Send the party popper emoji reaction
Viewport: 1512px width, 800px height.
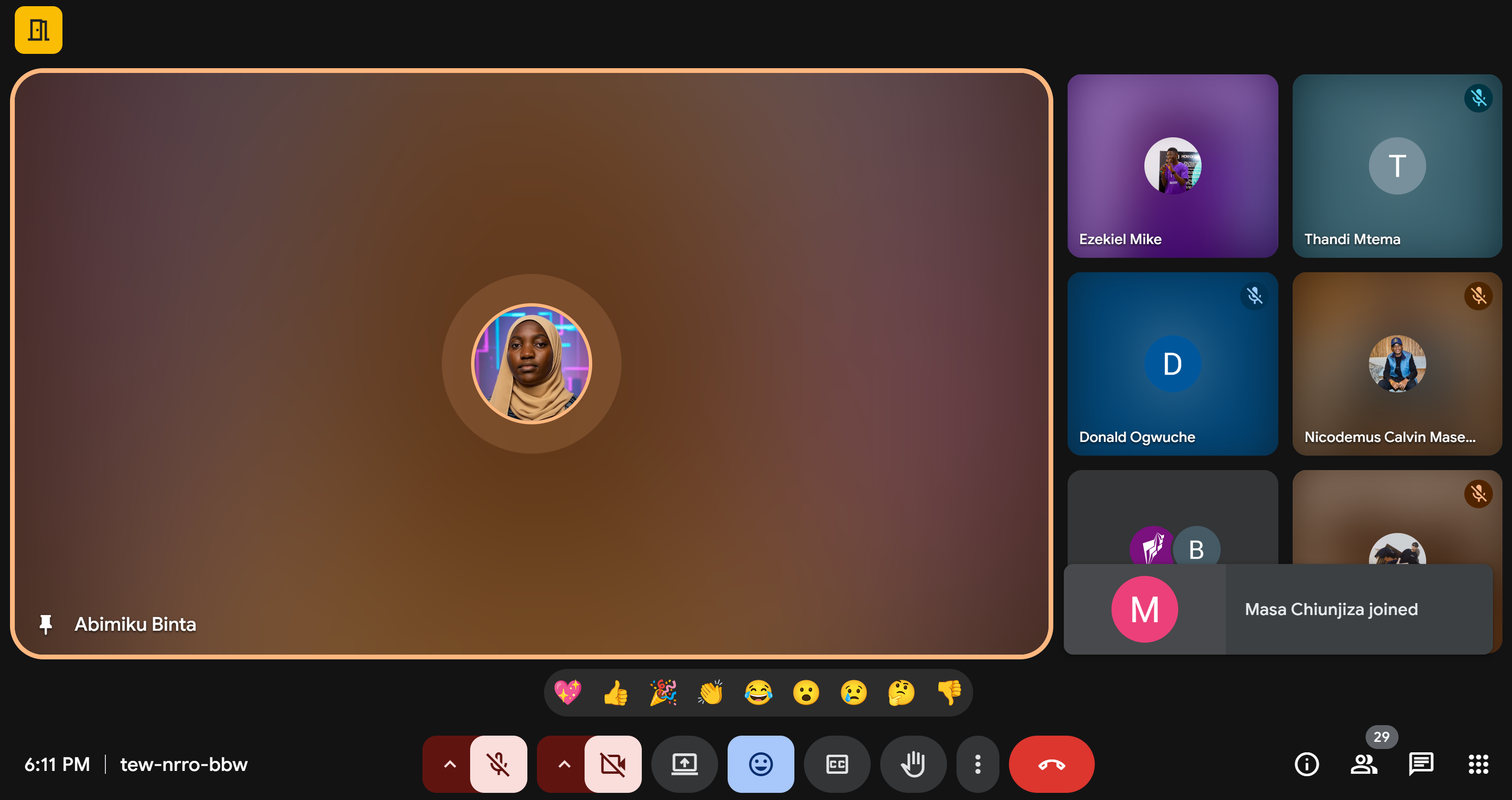click(x=663, y=693)
